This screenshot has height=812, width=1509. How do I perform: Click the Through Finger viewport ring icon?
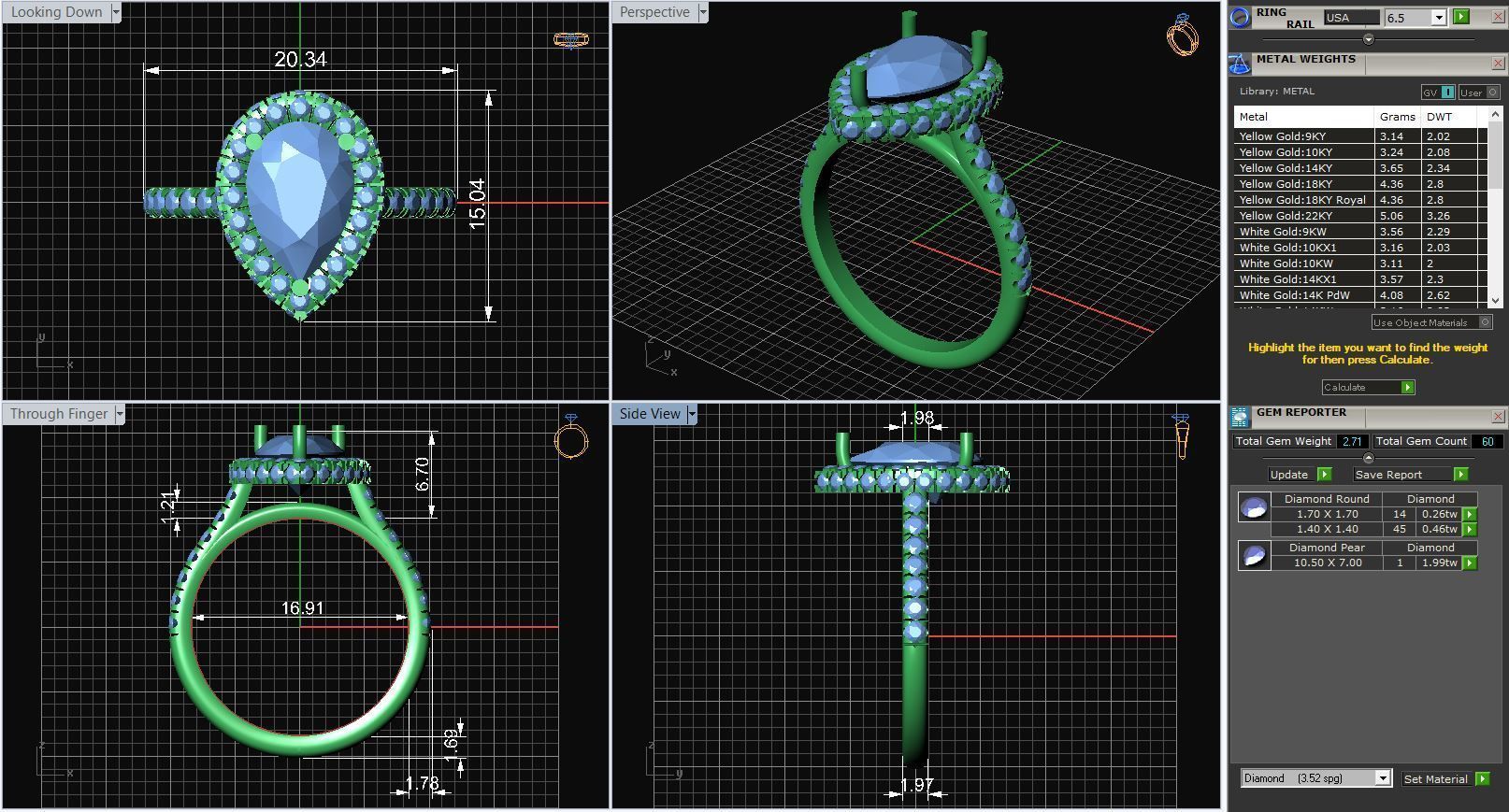tap(571, 436)
